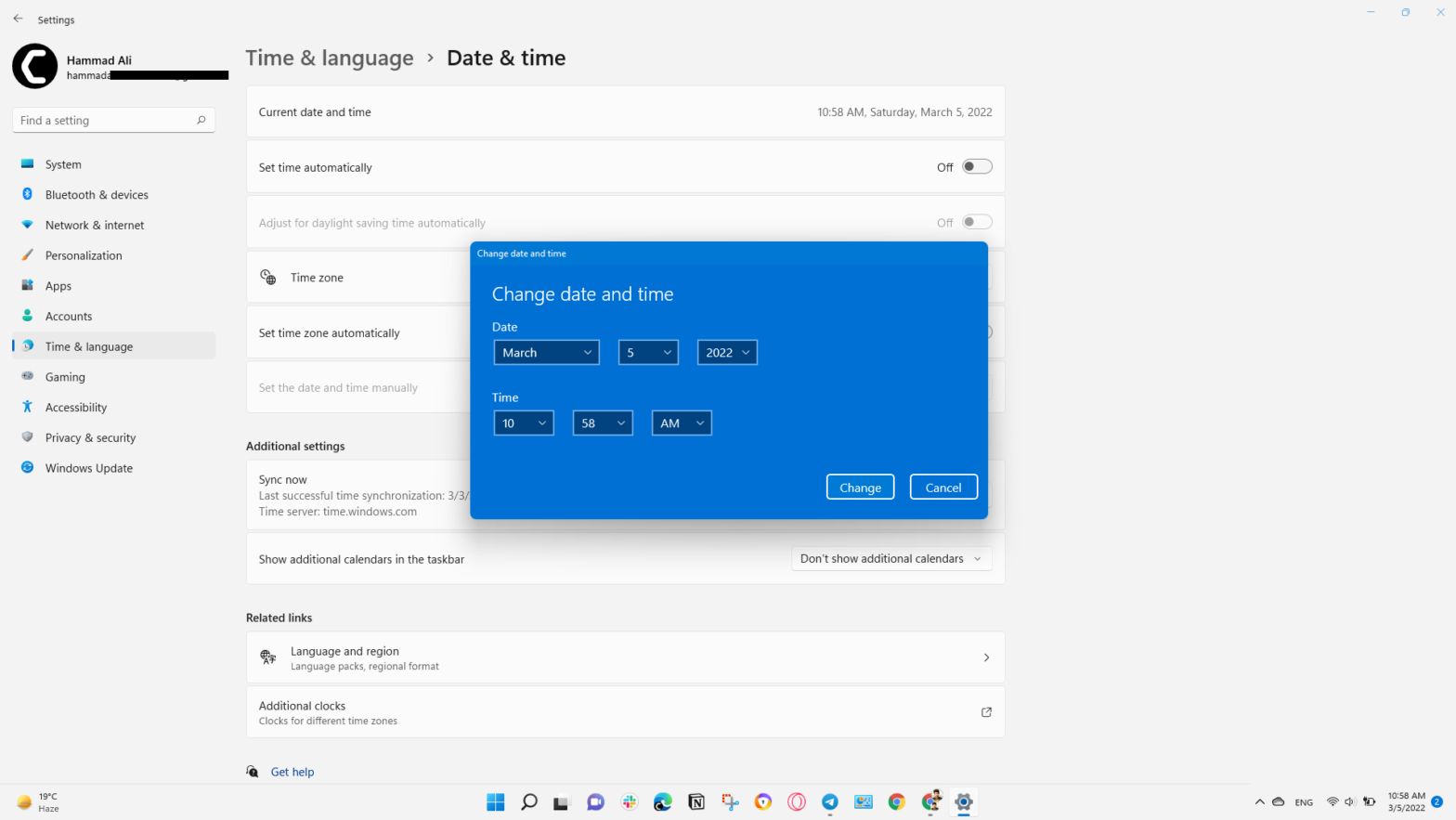Viewport: 1456px width, 820px height.
Task: Open the AM/PM dropdown
Action: pyautogui.click(x=682, y=423)
